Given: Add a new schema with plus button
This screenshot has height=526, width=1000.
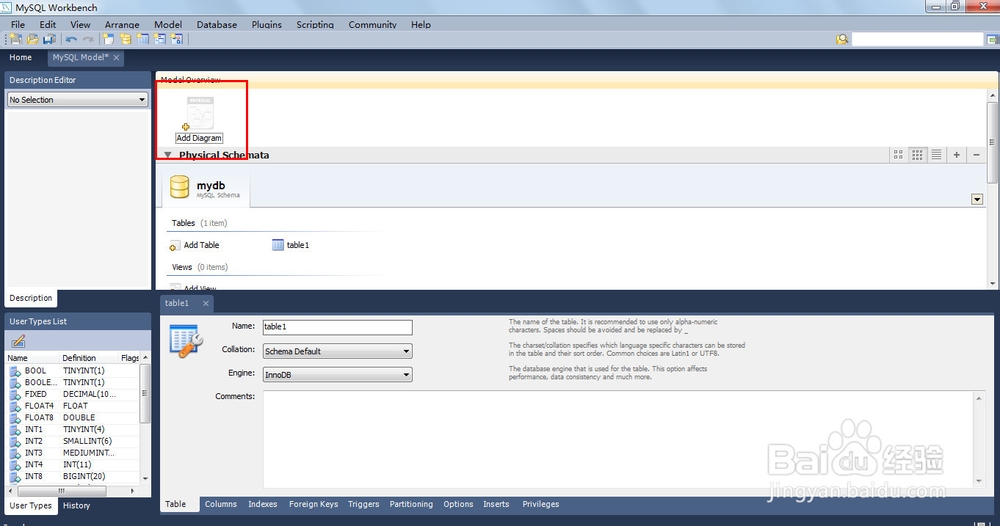Looking at the screenshot, I should [957, 155].
